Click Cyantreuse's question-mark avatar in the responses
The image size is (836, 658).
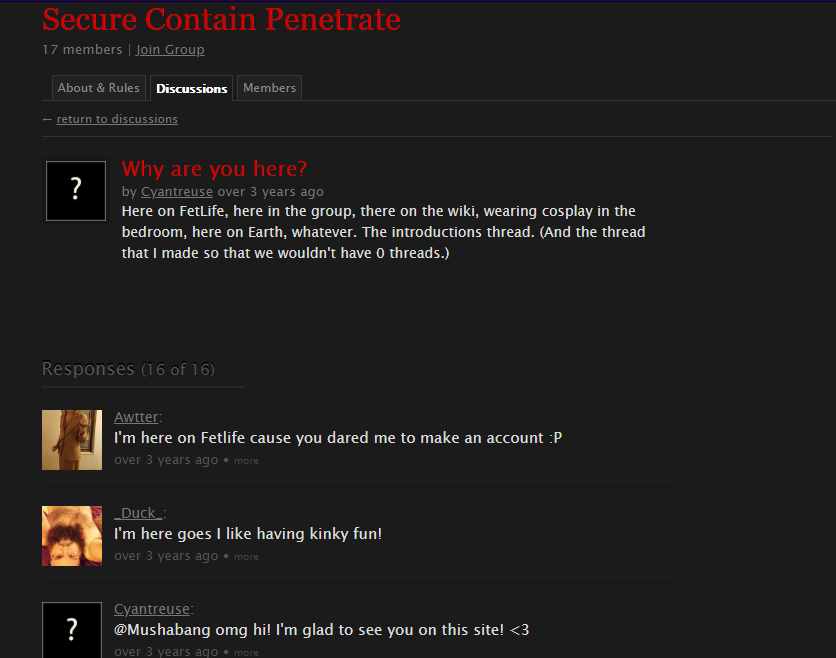[x=72, y=630]
